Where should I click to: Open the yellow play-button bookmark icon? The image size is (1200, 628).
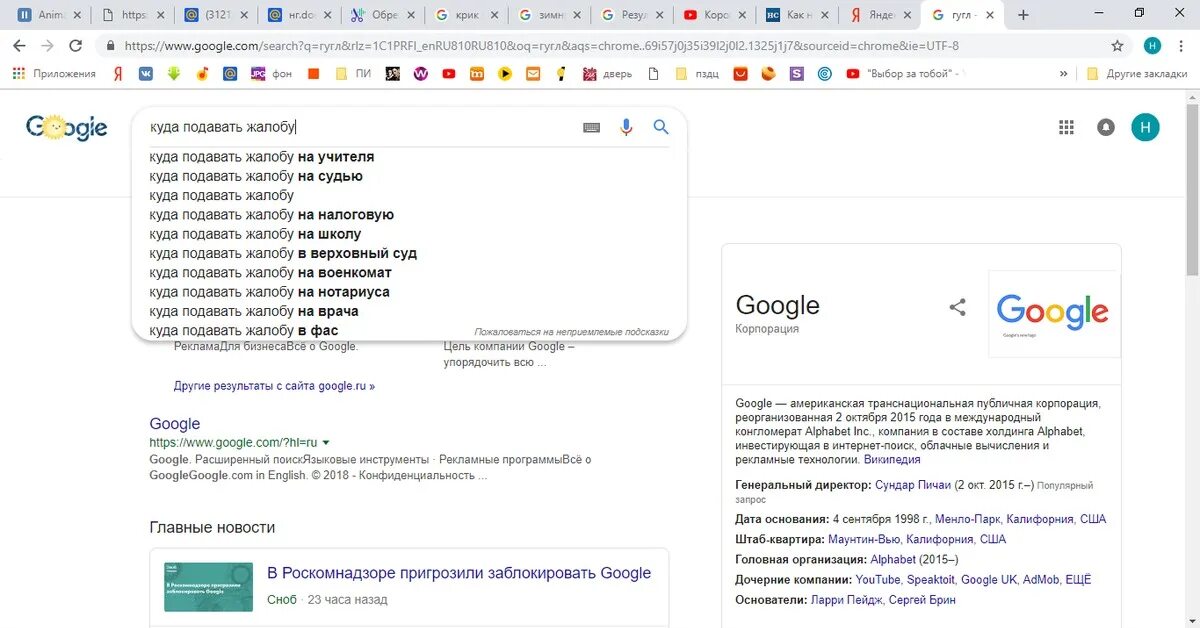(505, 73)
